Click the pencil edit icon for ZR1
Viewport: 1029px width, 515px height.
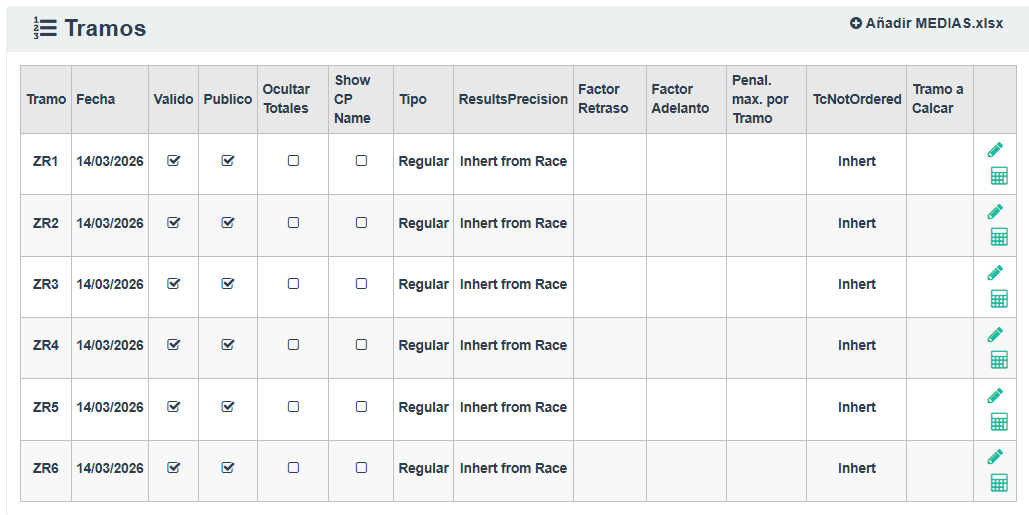[x=995, y=150]
